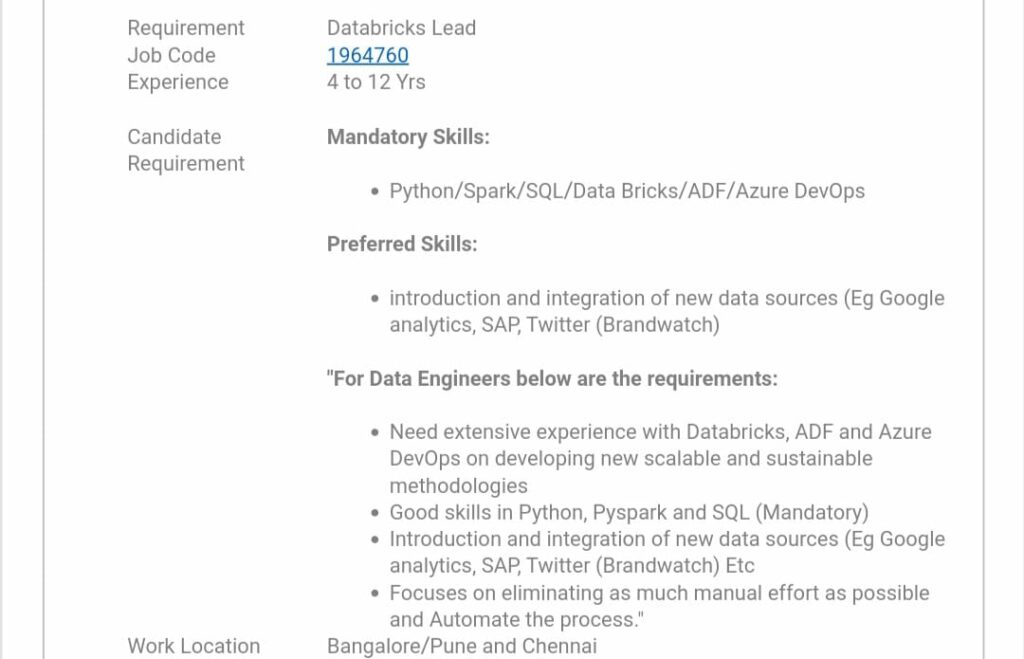Screen dimensions: 1024x659
Task: Select the '4 to 12 Yrs' experience value
Action: coord(376,82)
